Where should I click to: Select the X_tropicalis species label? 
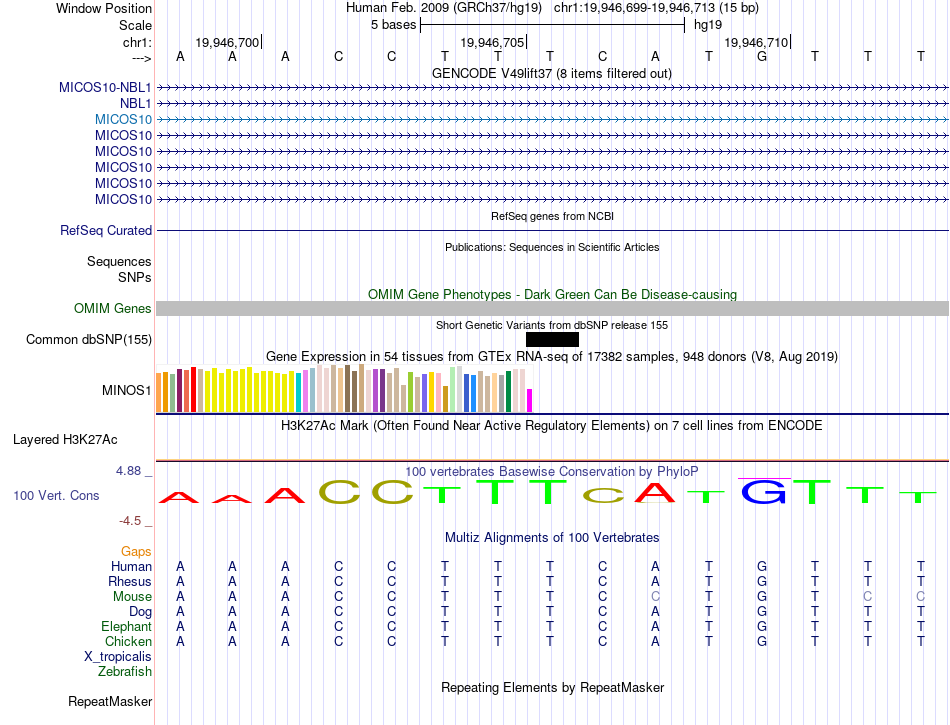click(x=118, y=657)
